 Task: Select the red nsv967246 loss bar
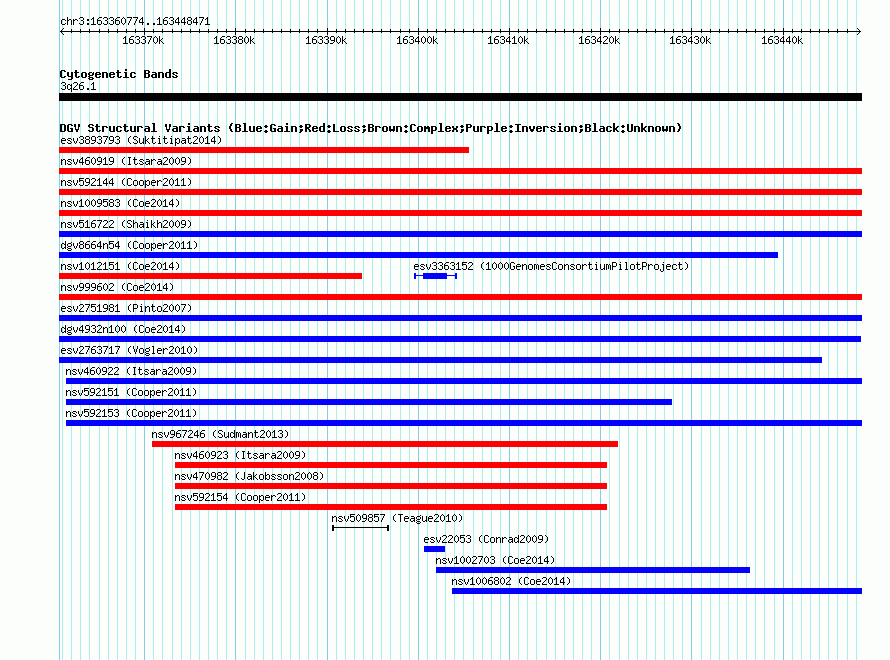point(385,444)
